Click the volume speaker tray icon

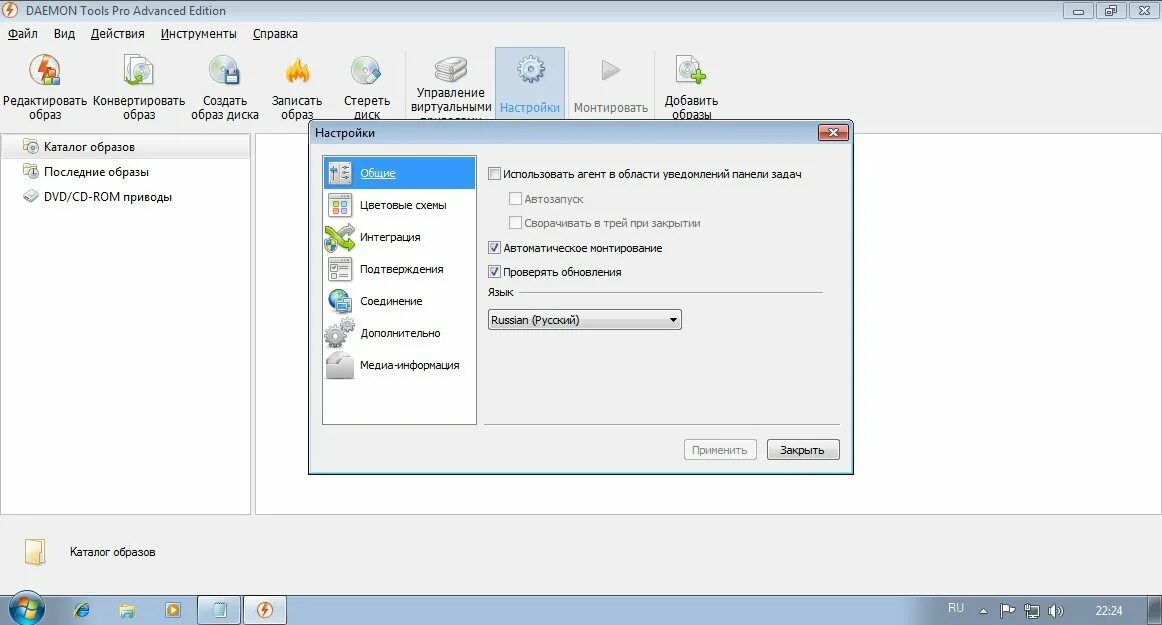1055,611
